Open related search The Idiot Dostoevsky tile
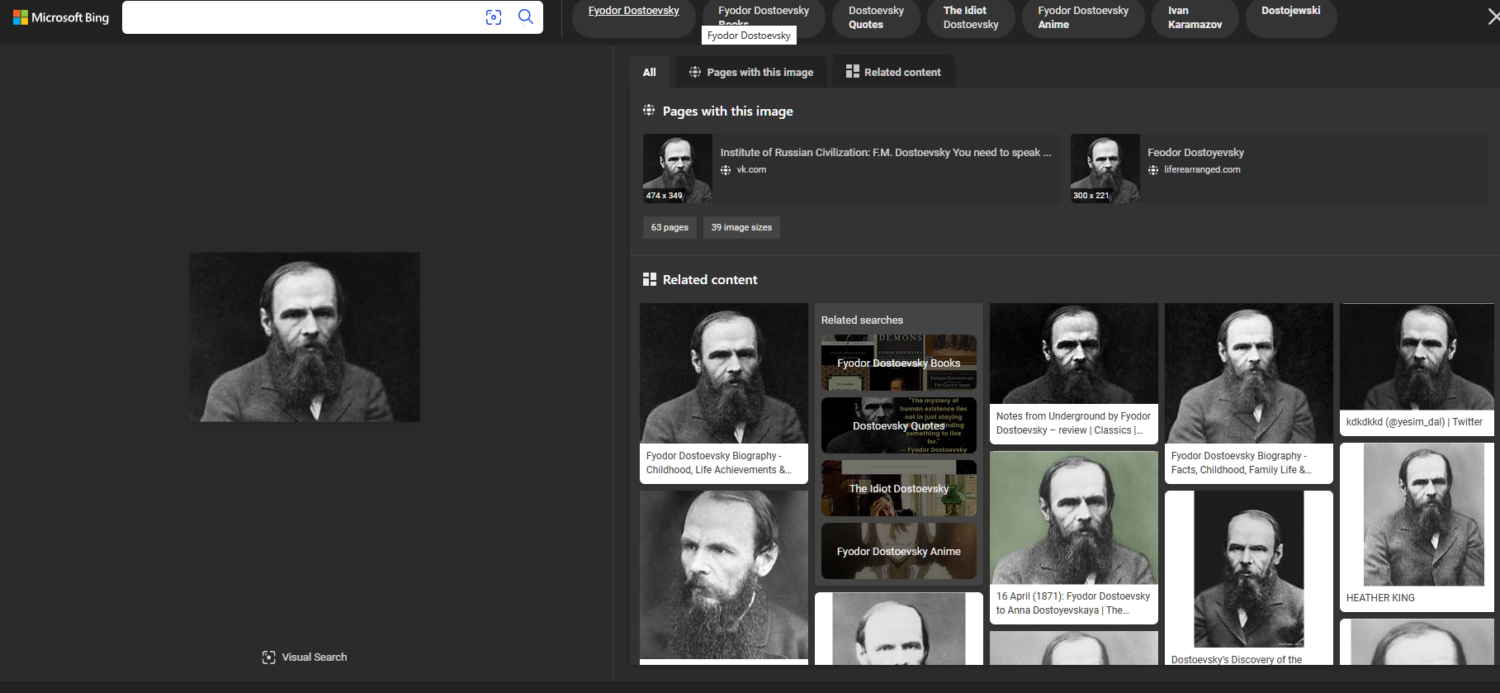 [898, 488]
